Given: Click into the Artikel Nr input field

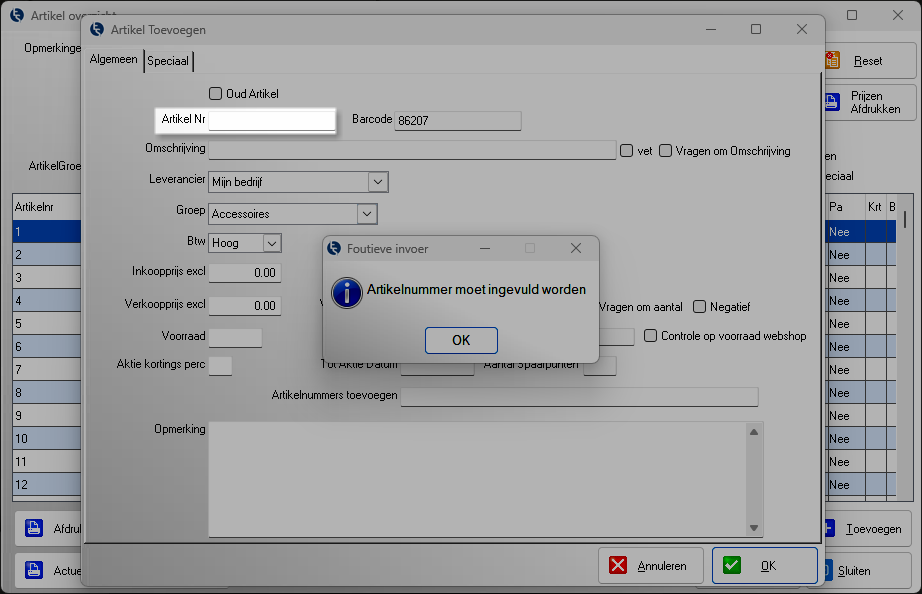Looking at the screenshot, I should tap(270, 120).
